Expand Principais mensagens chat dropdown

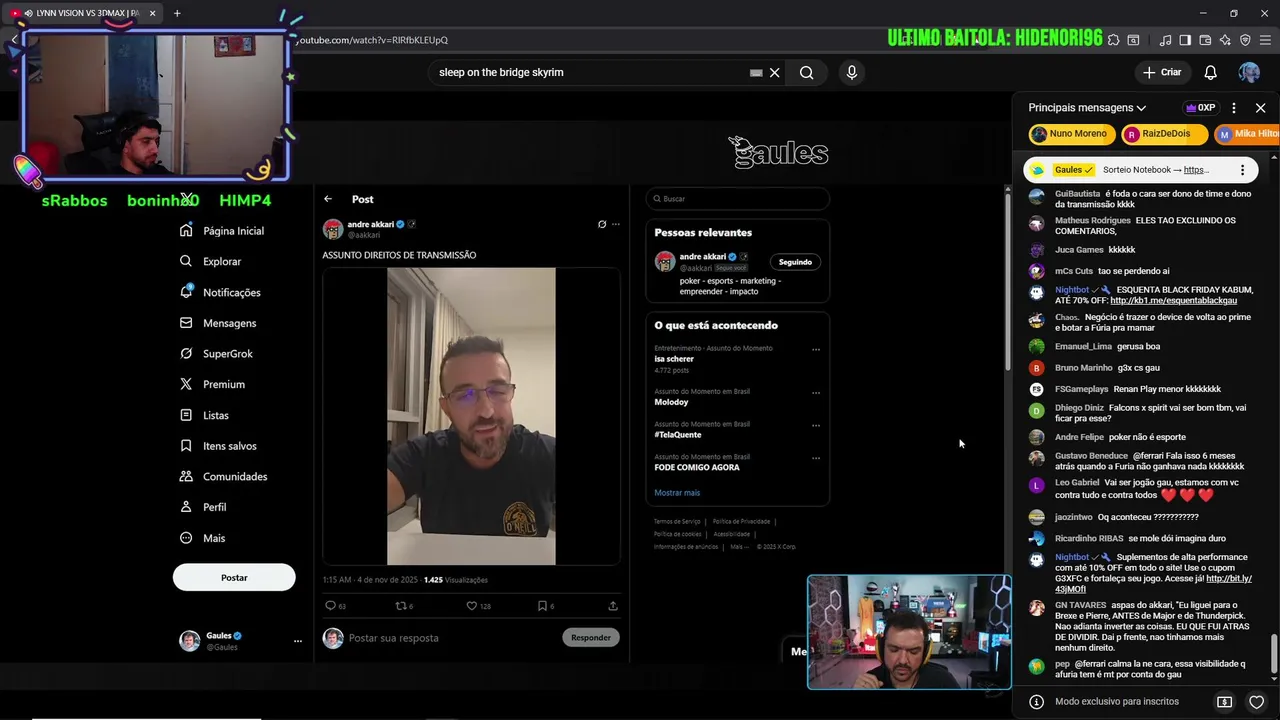1087,108
